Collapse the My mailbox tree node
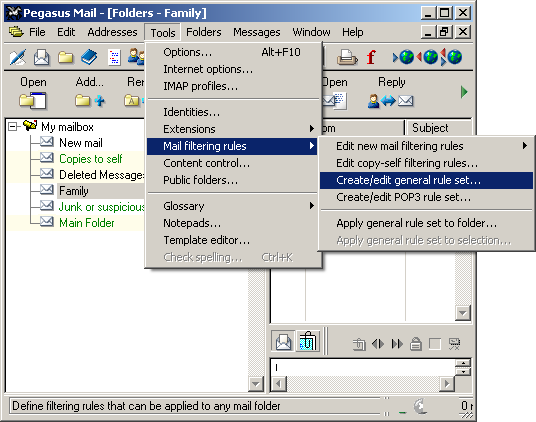536x422 pixels. click(13, 127)
